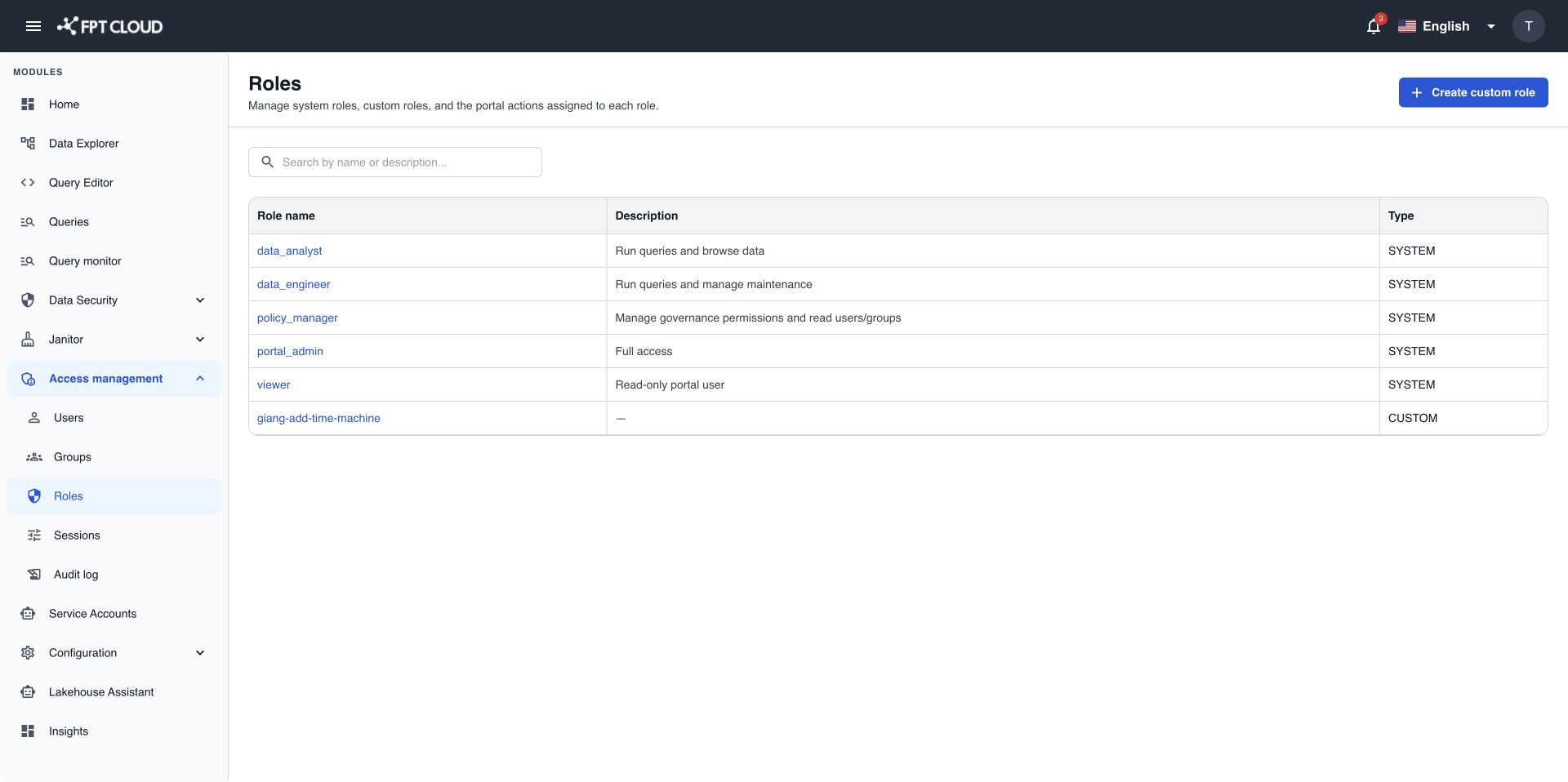This screenshot has height=782, width=1568.
Task: Expand the Janitor submenu chevron
Action: click(x=200, y=340)
